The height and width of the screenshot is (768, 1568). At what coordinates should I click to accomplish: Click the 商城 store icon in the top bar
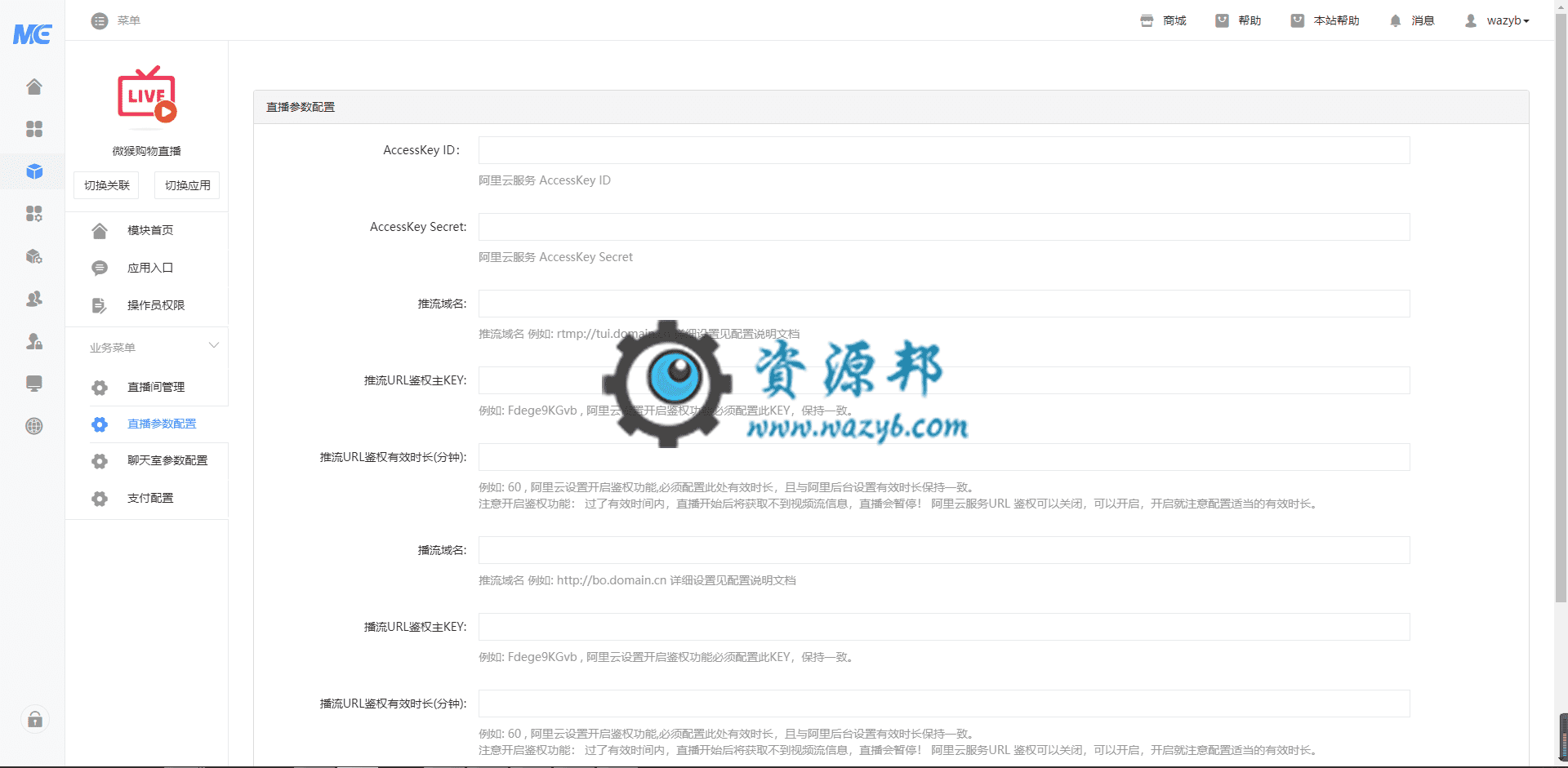coord(1147,20)
